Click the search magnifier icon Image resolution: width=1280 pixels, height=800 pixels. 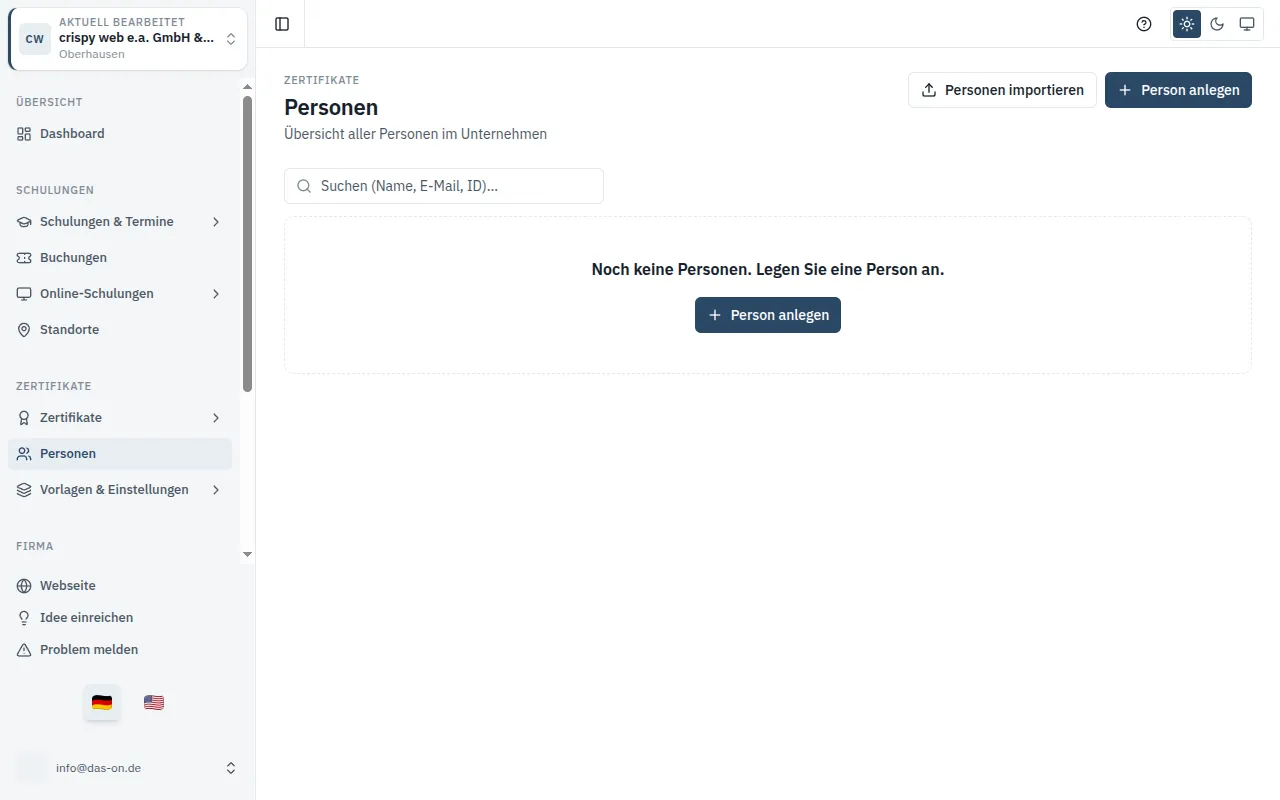coord(305,186)
